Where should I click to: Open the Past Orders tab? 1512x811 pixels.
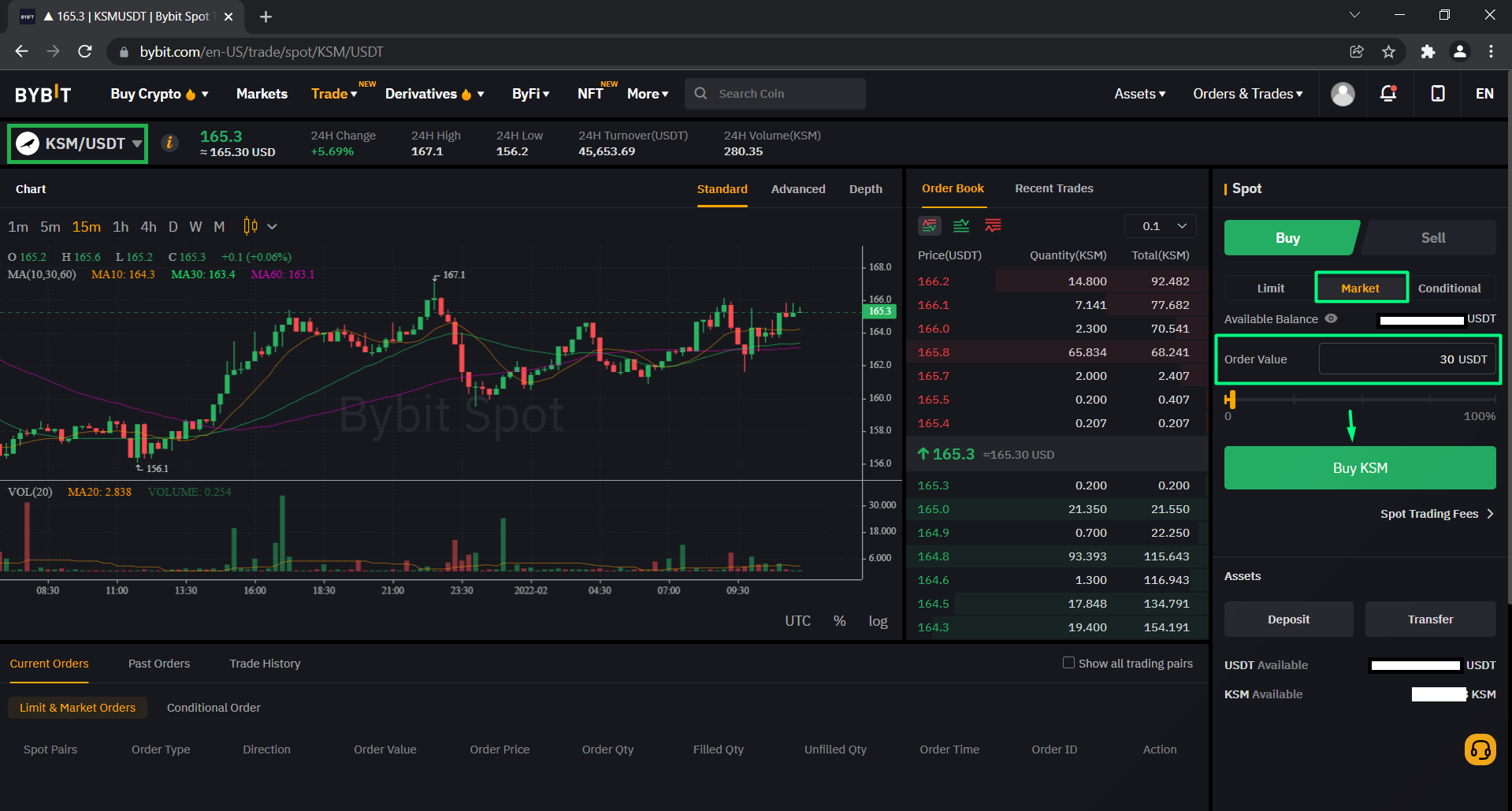point(159,664)
